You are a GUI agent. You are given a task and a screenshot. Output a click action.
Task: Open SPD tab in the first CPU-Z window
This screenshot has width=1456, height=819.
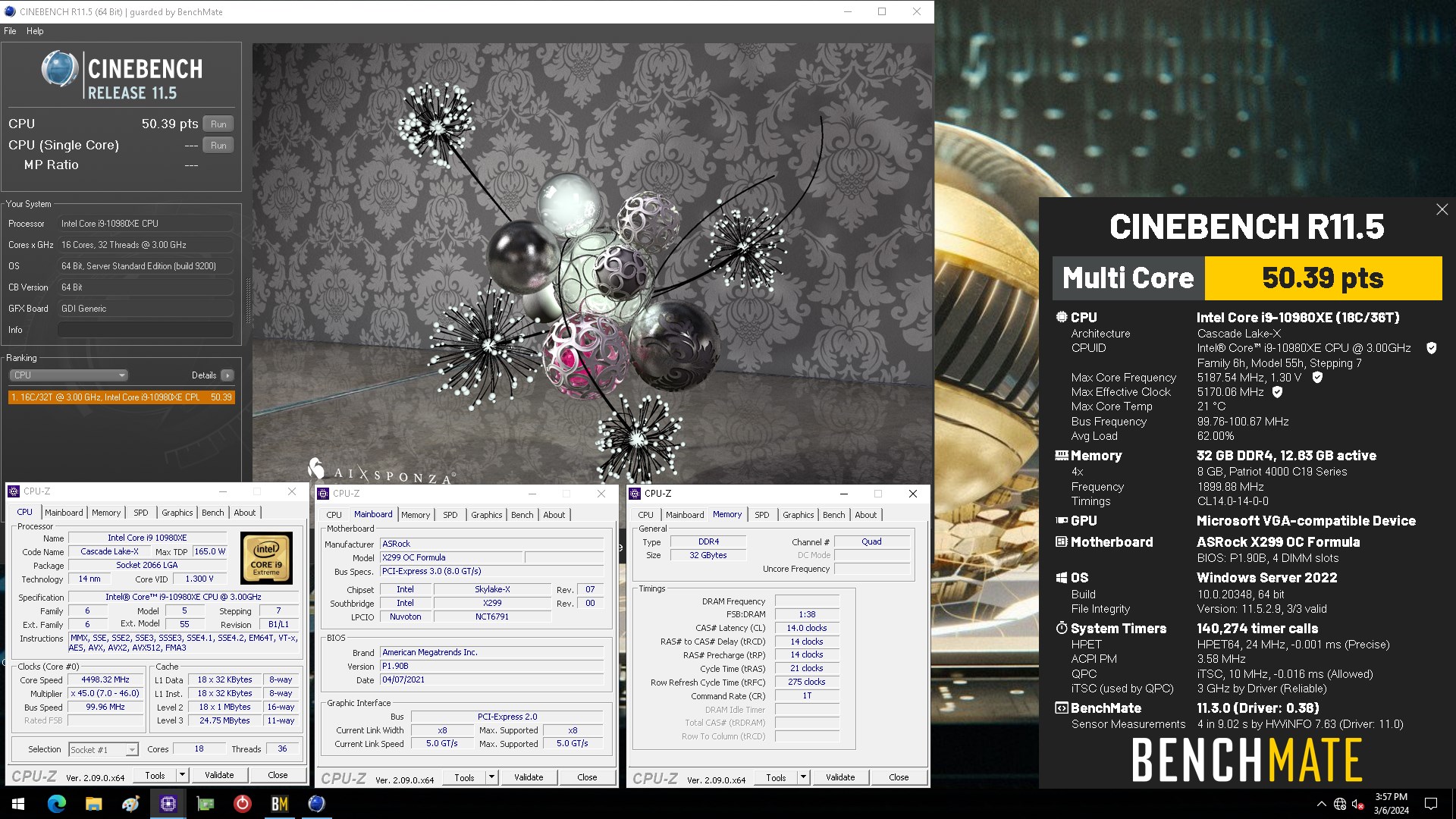141,513
